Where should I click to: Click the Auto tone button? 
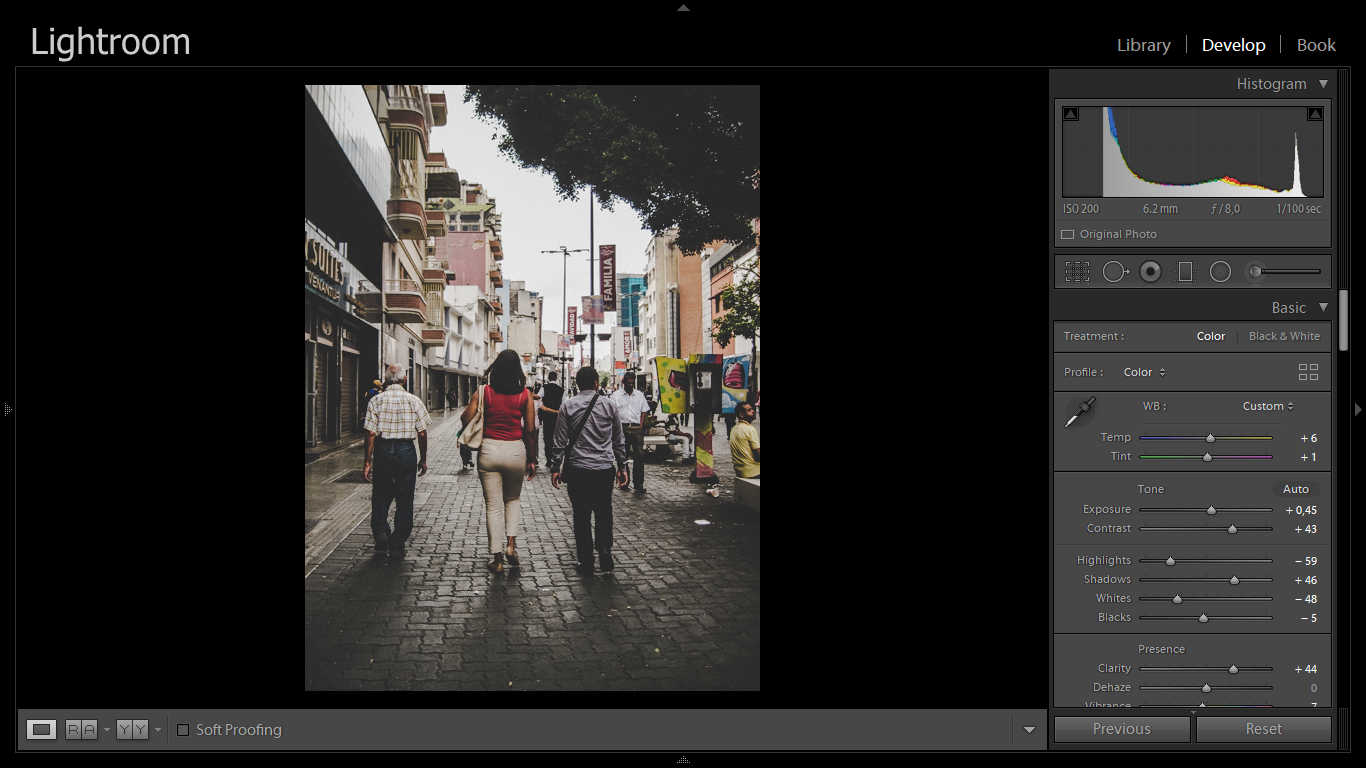1296,490
